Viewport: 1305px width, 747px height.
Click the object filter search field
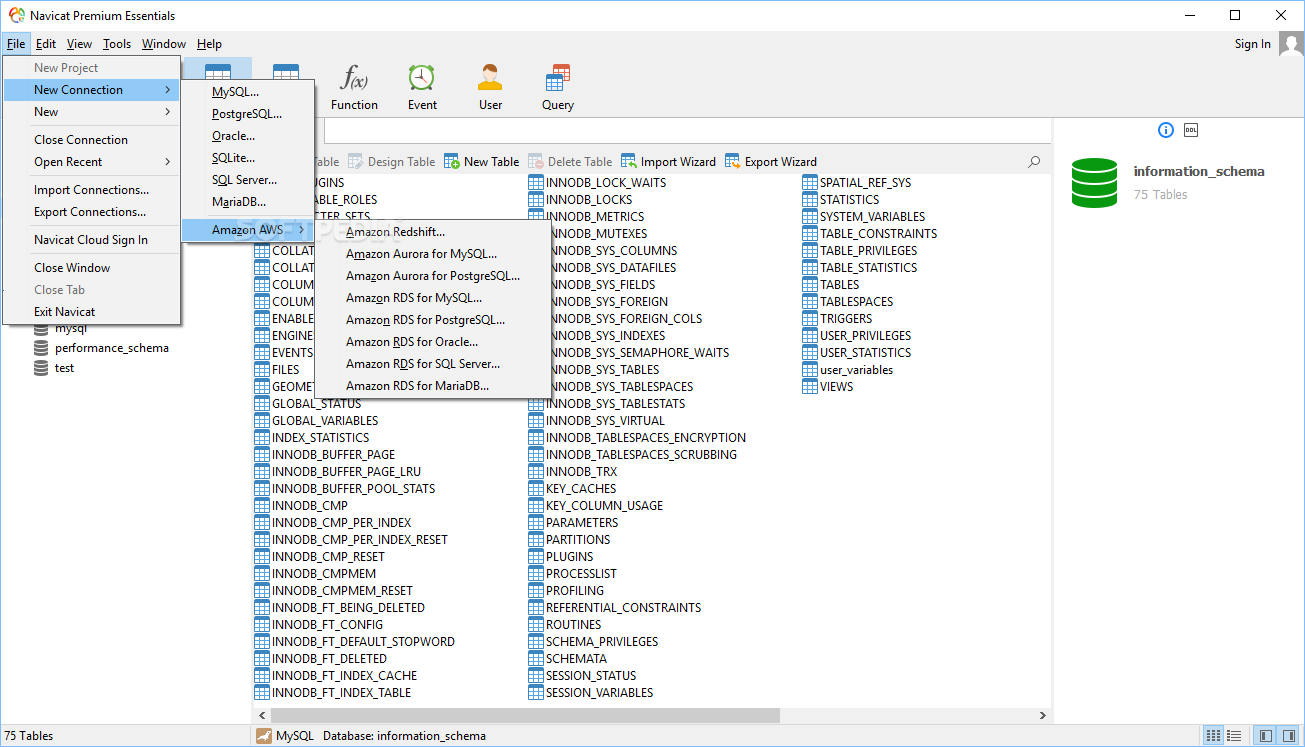[x=688, y=130]
